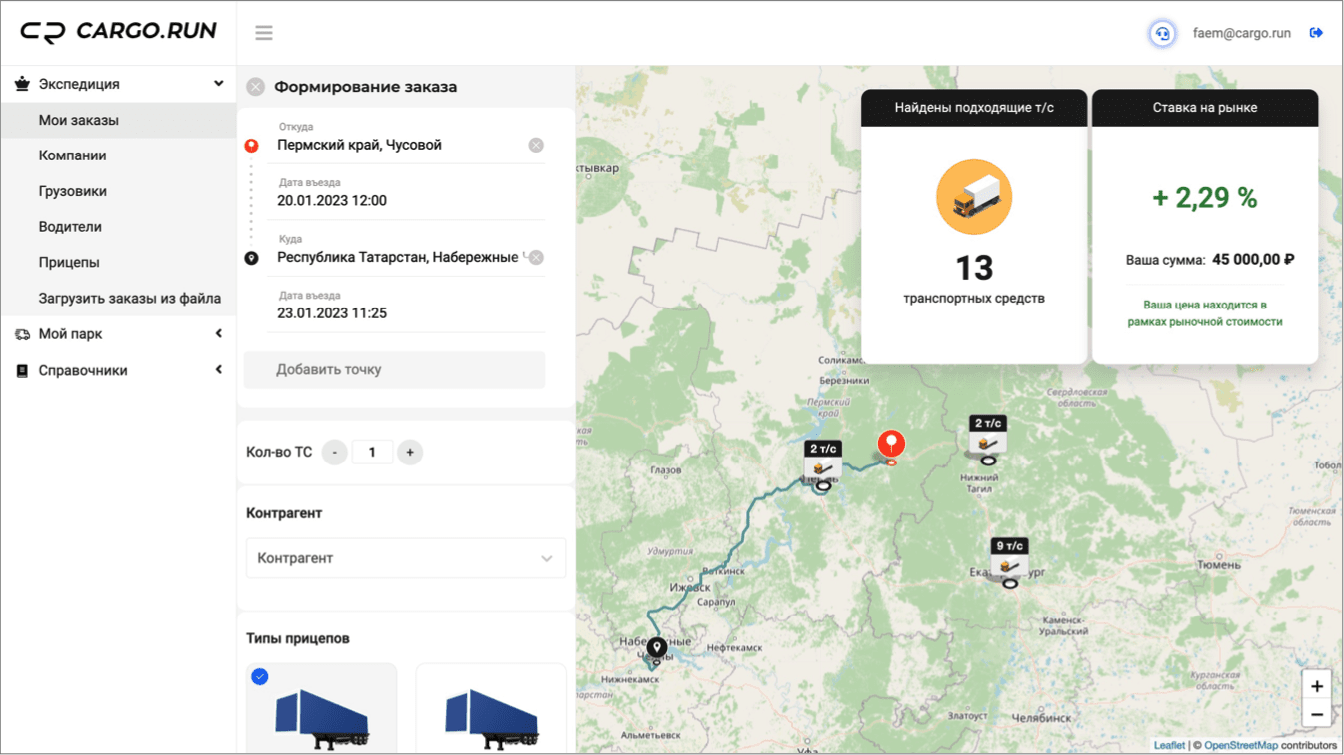Clear the Республика Татарстан destination field
Screen dimensions: 1344x755
(537, 257)
